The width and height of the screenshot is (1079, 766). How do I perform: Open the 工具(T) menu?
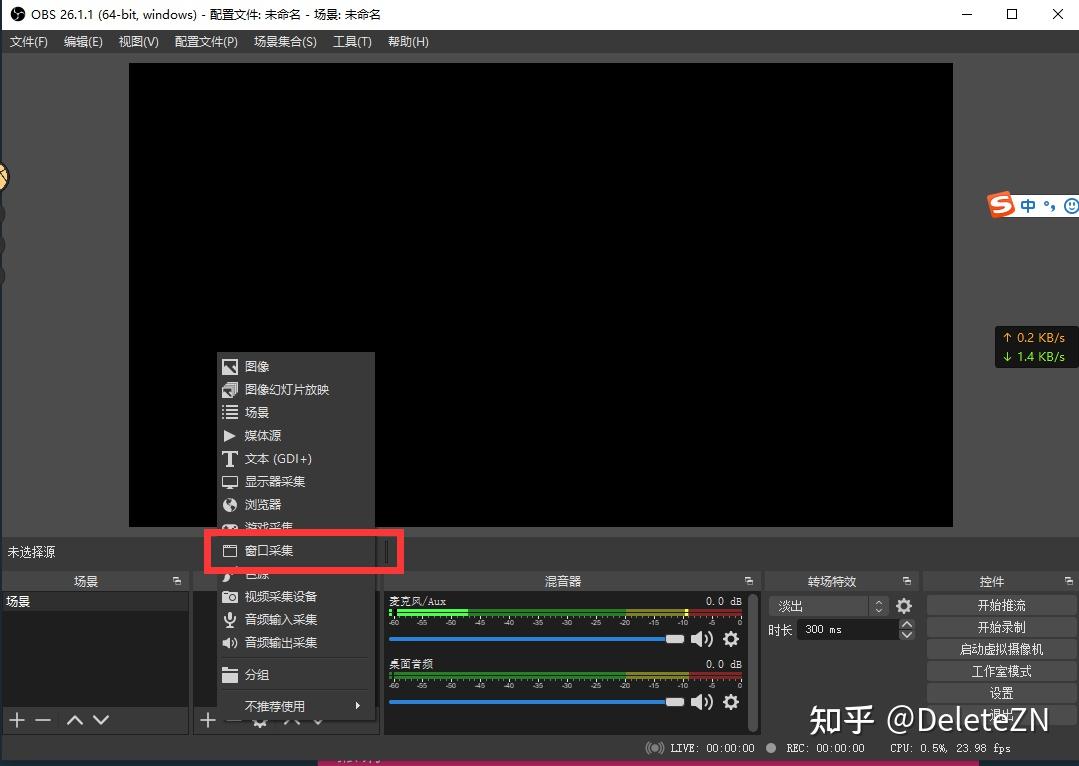click(x=352, y=41)
